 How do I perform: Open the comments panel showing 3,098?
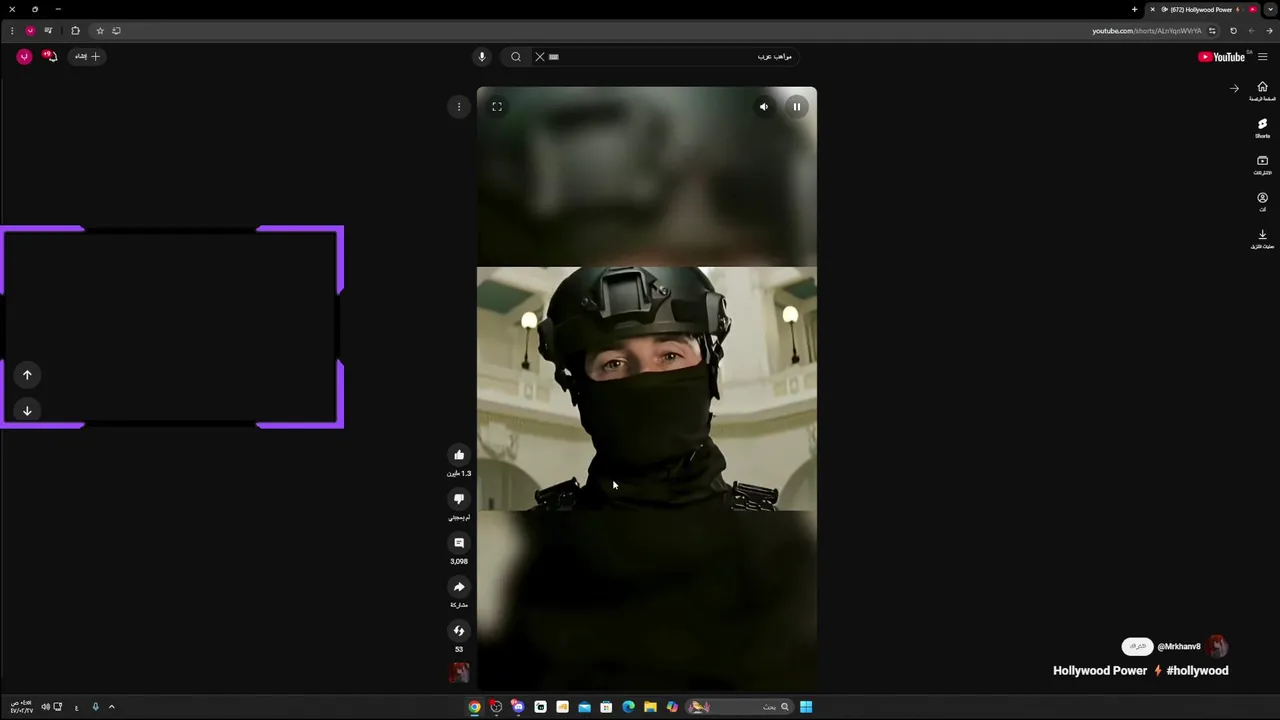459,543
